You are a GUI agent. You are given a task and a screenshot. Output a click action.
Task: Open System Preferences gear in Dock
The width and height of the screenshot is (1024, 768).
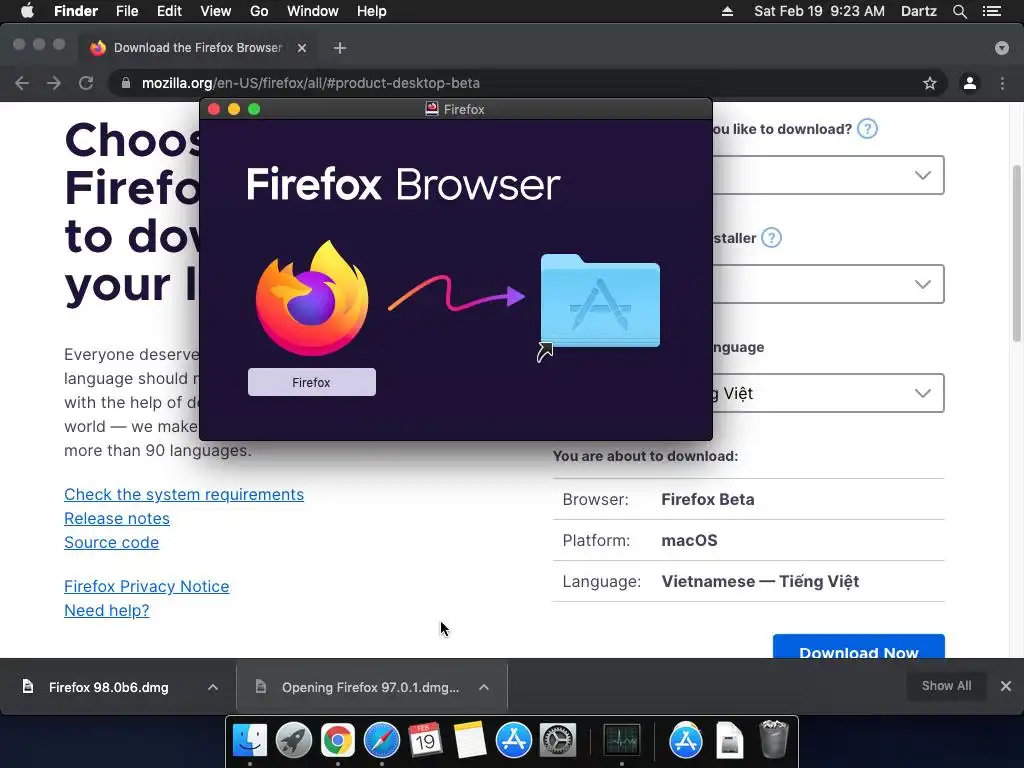coord(558,741)
